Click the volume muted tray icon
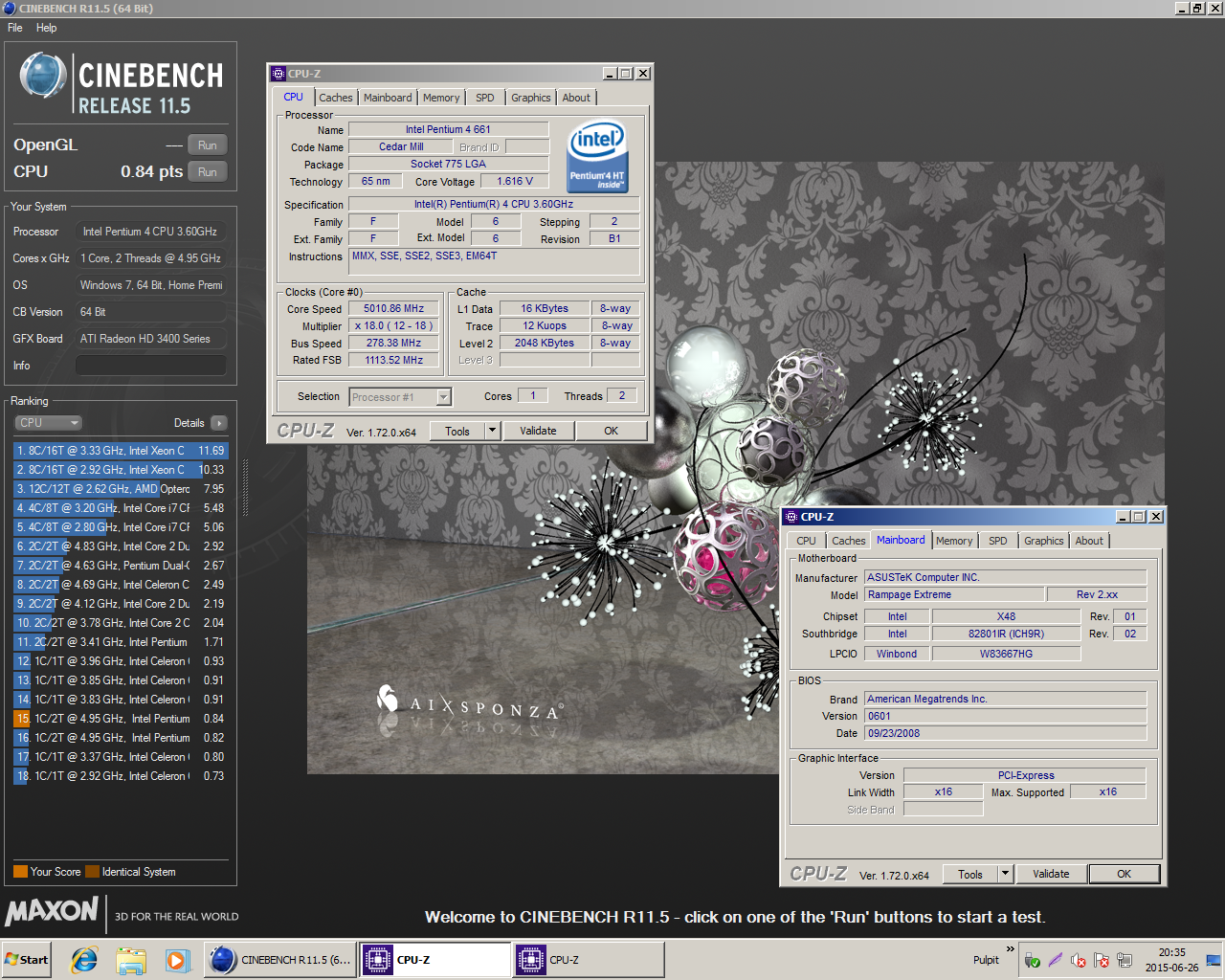Image resolution: width=1225 pixels, height=980 pixels. click(x=1079, y=960)
